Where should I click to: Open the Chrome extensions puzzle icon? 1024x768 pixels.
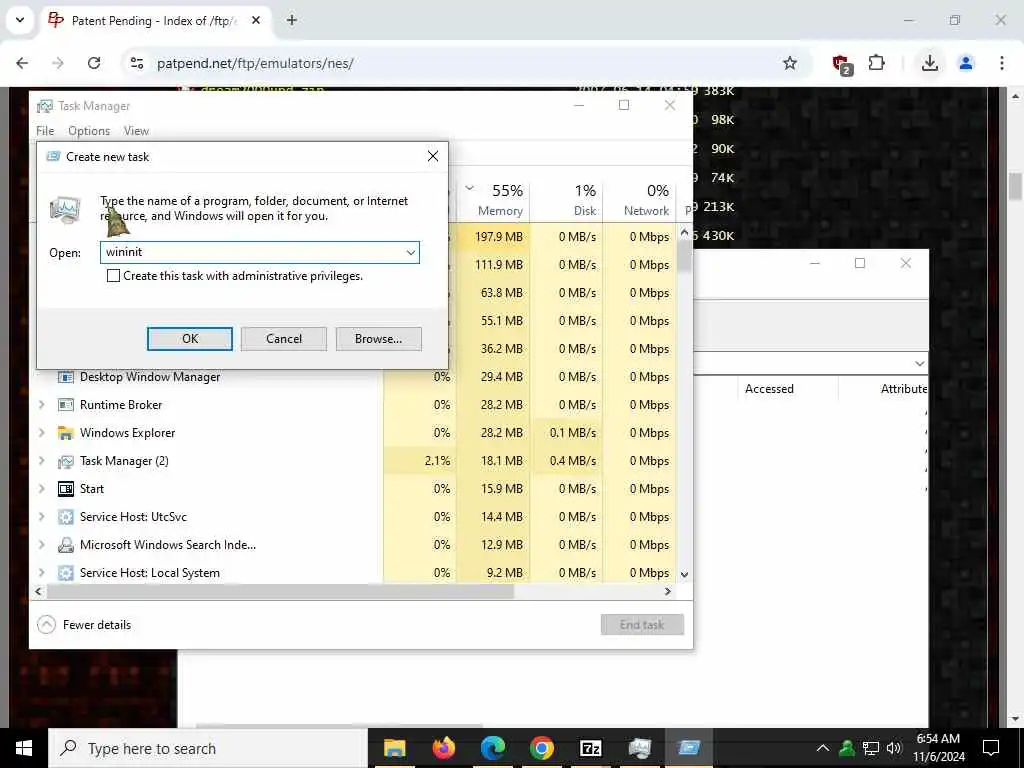(876, 63)
